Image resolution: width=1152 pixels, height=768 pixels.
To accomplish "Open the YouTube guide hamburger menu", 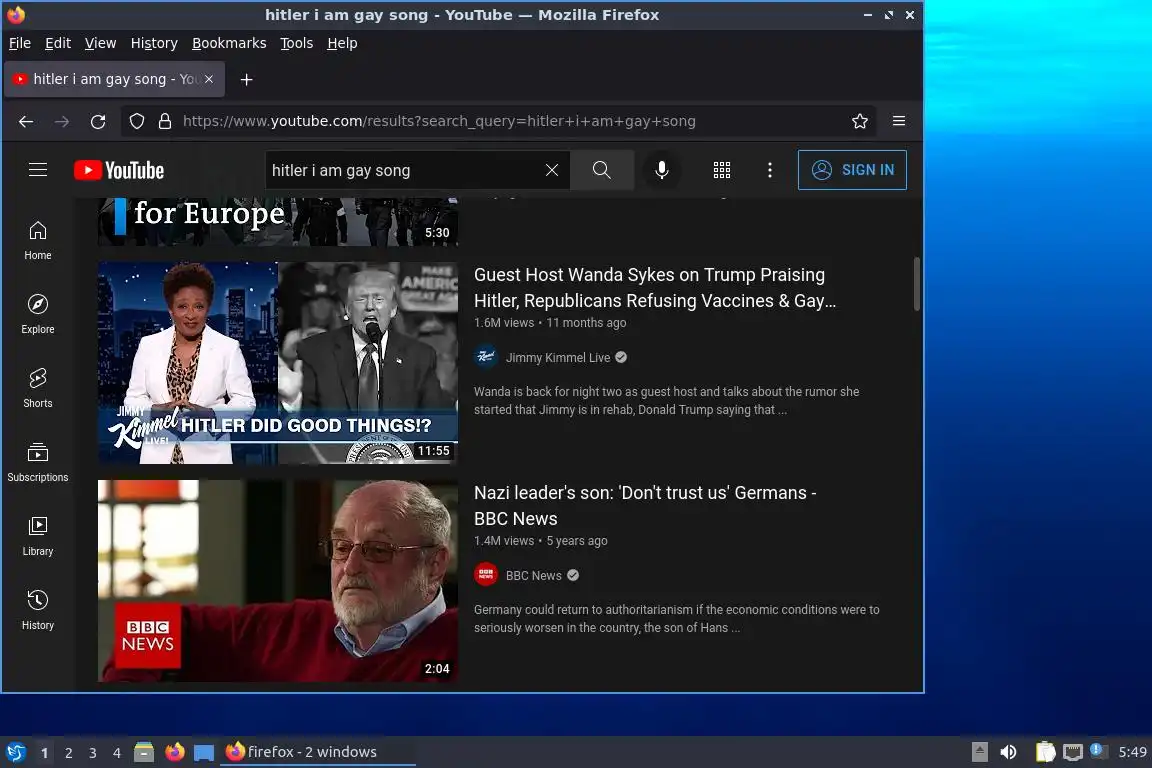I will coord(37,170).
